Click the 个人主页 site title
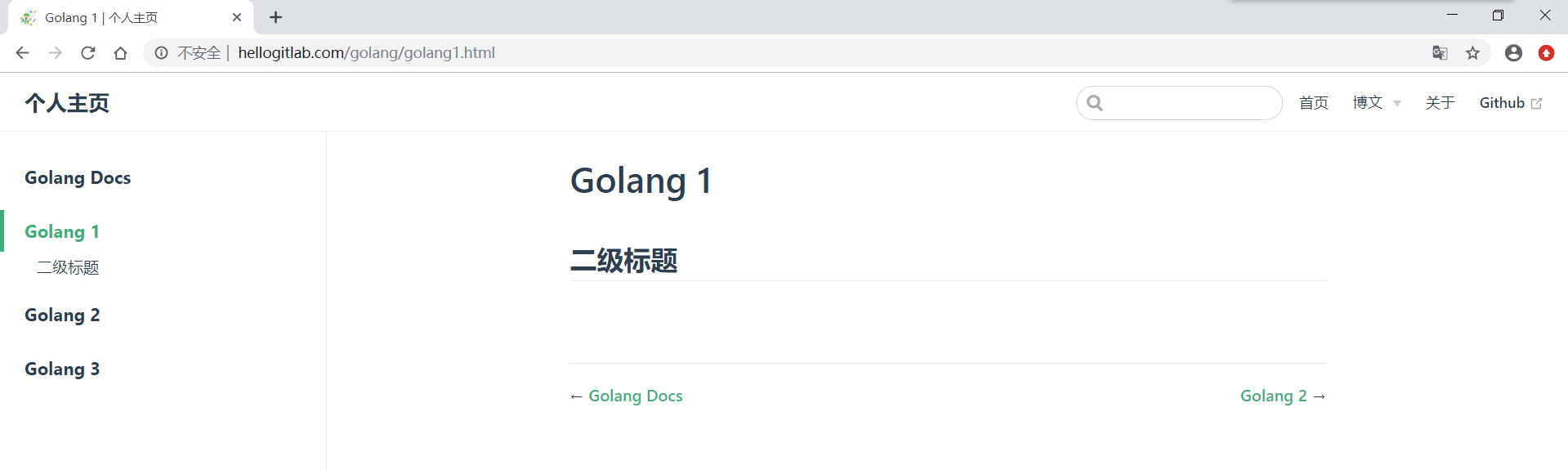The image size is (1568, 470). point(67,103)
